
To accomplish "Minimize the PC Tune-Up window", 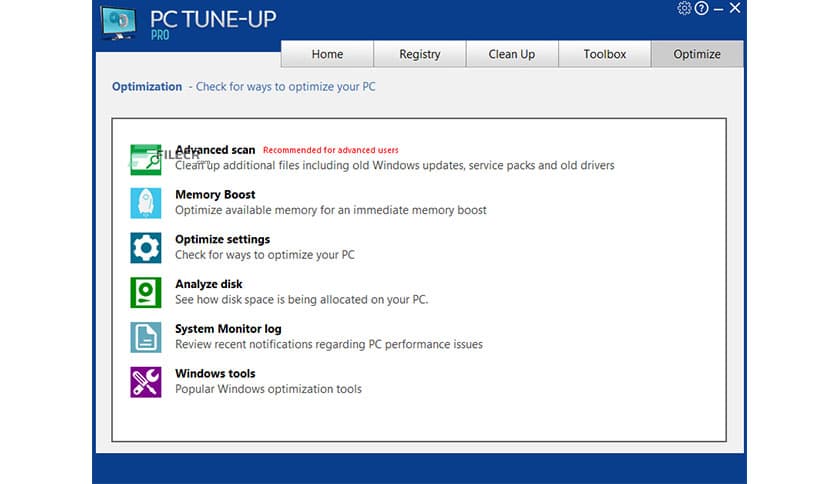I will pyautogui.click(x=719, y=9).
